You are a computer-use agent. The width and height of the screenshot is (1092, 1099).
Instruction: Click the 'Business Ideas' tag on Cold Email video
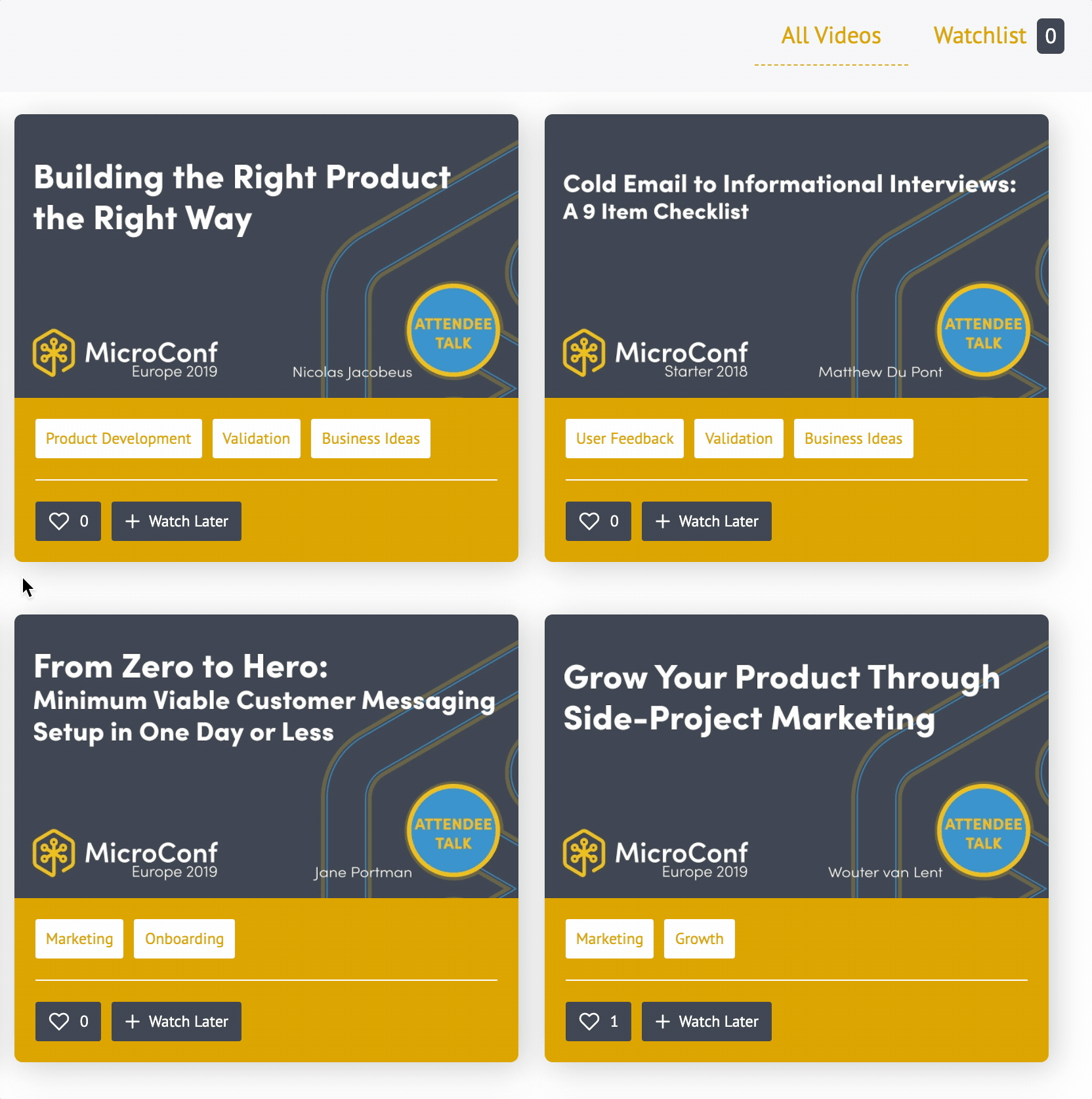[853, 439]
